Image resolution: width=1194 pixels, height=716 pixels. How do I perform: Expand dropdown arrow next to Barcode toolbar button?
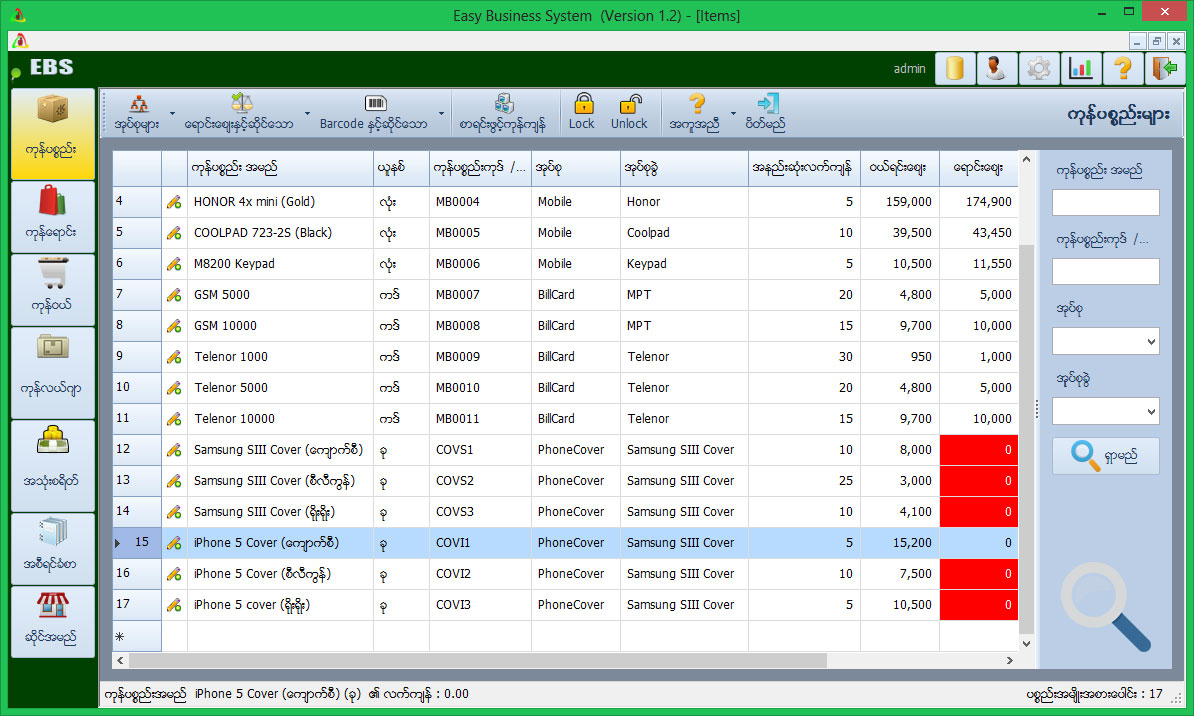[x=441, y=113]
